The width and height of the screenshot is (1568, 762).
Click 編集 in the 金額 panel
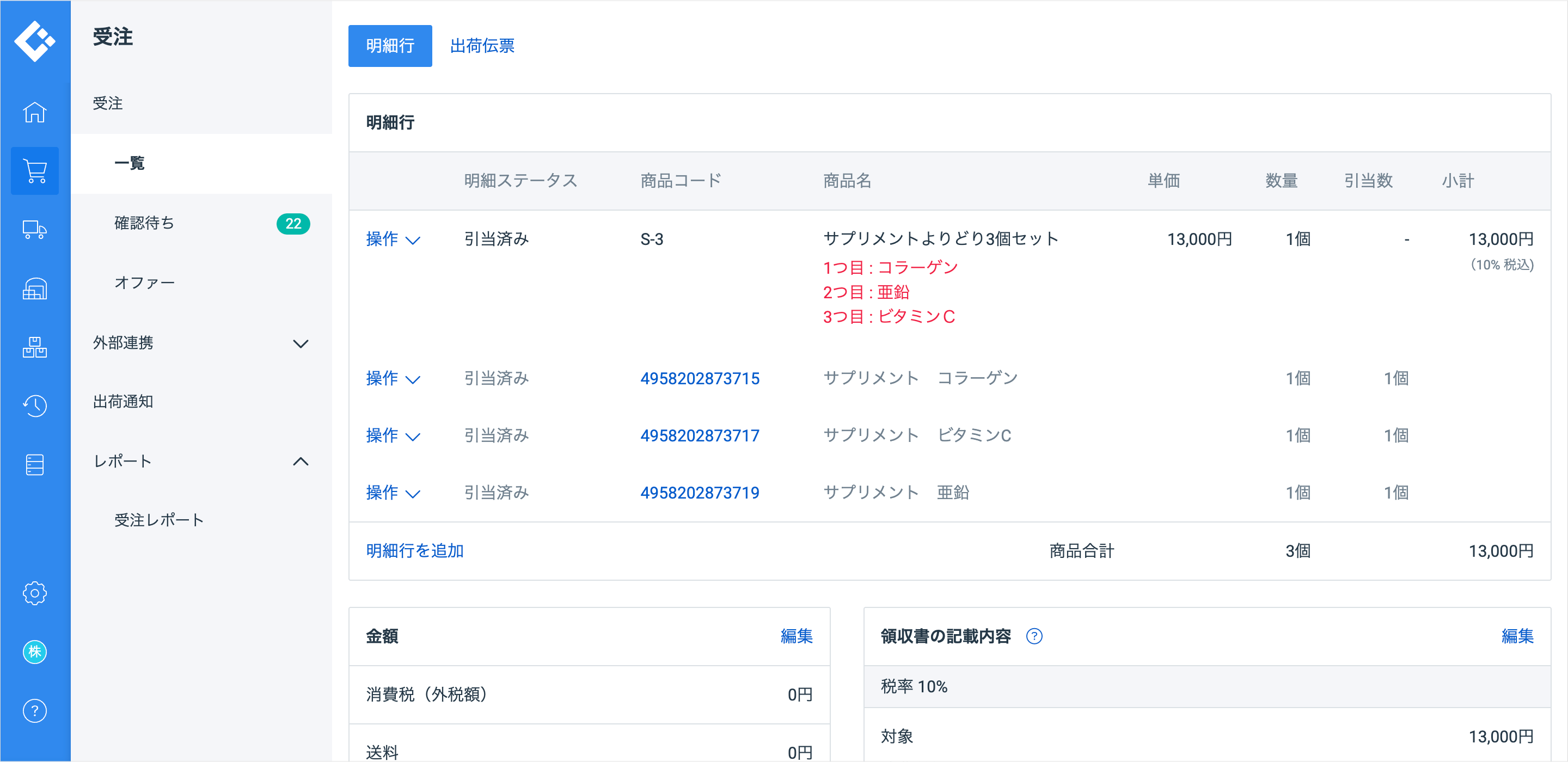(x=795, y=636)
